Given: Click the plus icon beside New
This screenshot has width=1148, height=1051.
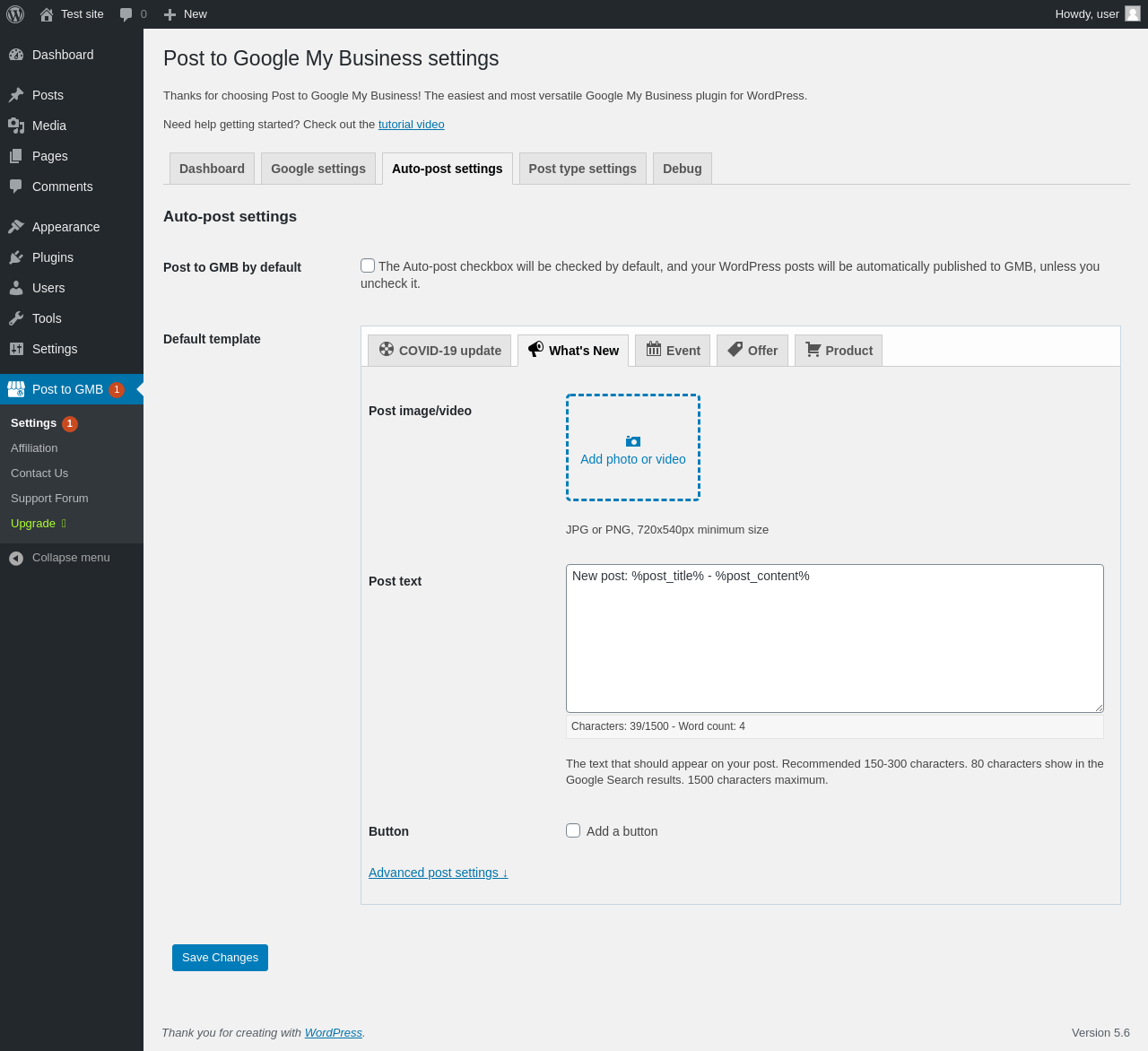Looking at the screenshot, I should pyautogui.click(x=170, y=14).
